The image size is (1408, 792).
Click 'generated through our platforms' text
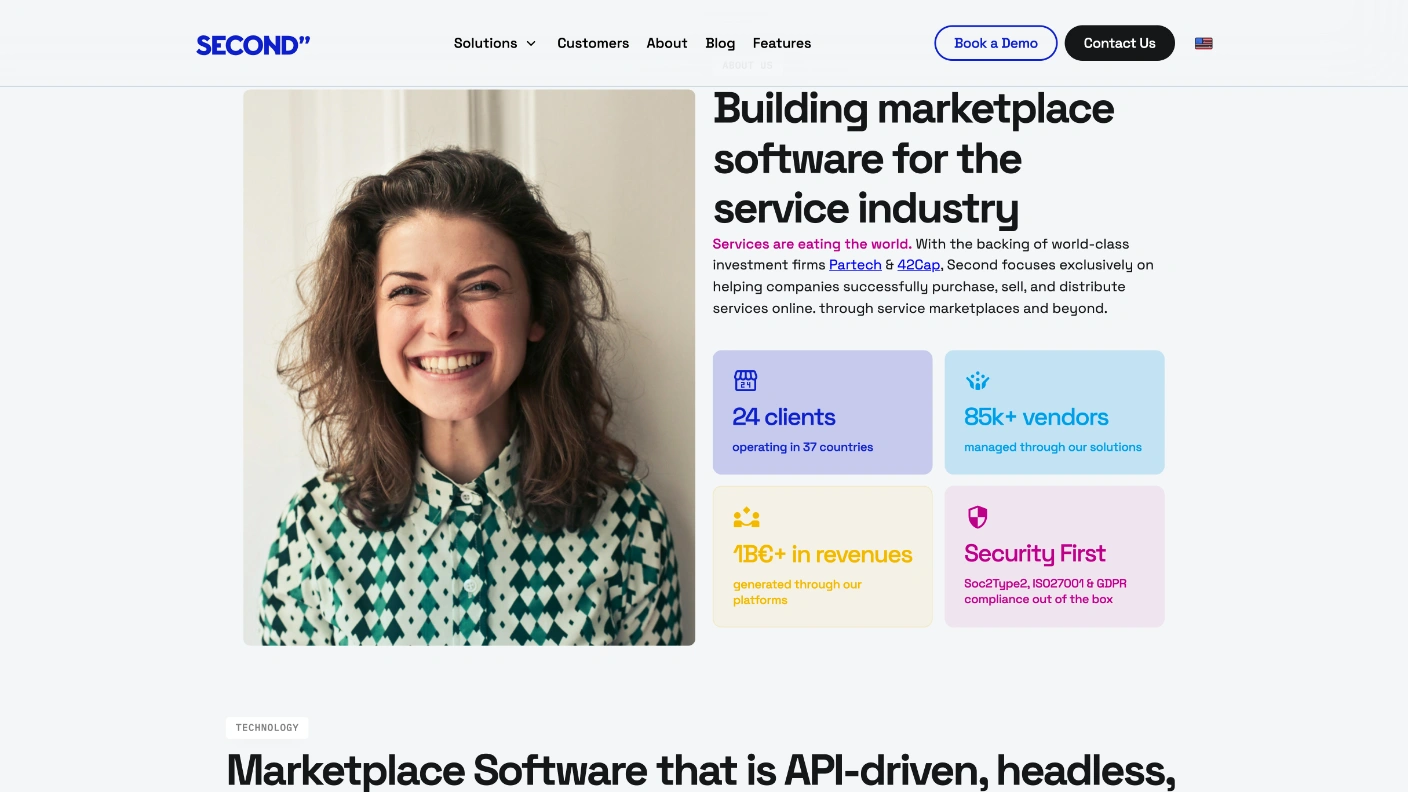[x=797, y=592]
